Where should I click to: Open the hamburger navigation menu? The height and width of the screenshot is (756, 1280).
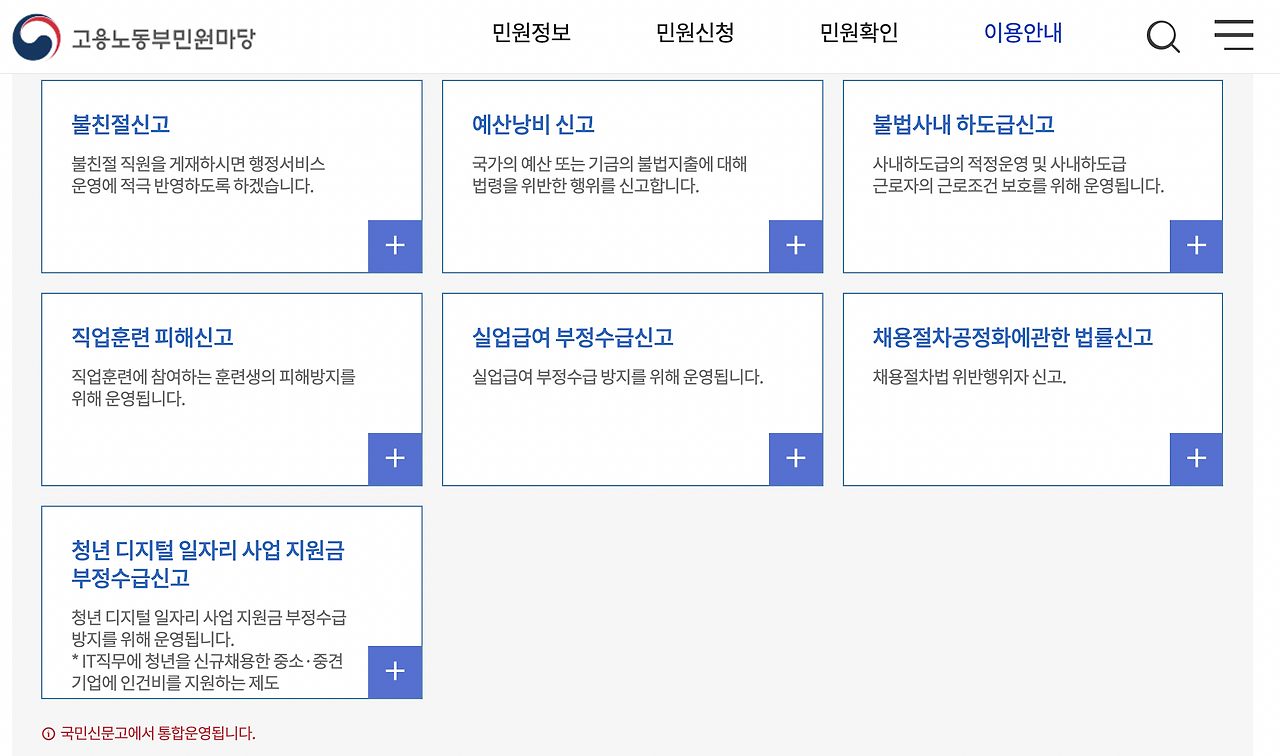[1234, 36]
